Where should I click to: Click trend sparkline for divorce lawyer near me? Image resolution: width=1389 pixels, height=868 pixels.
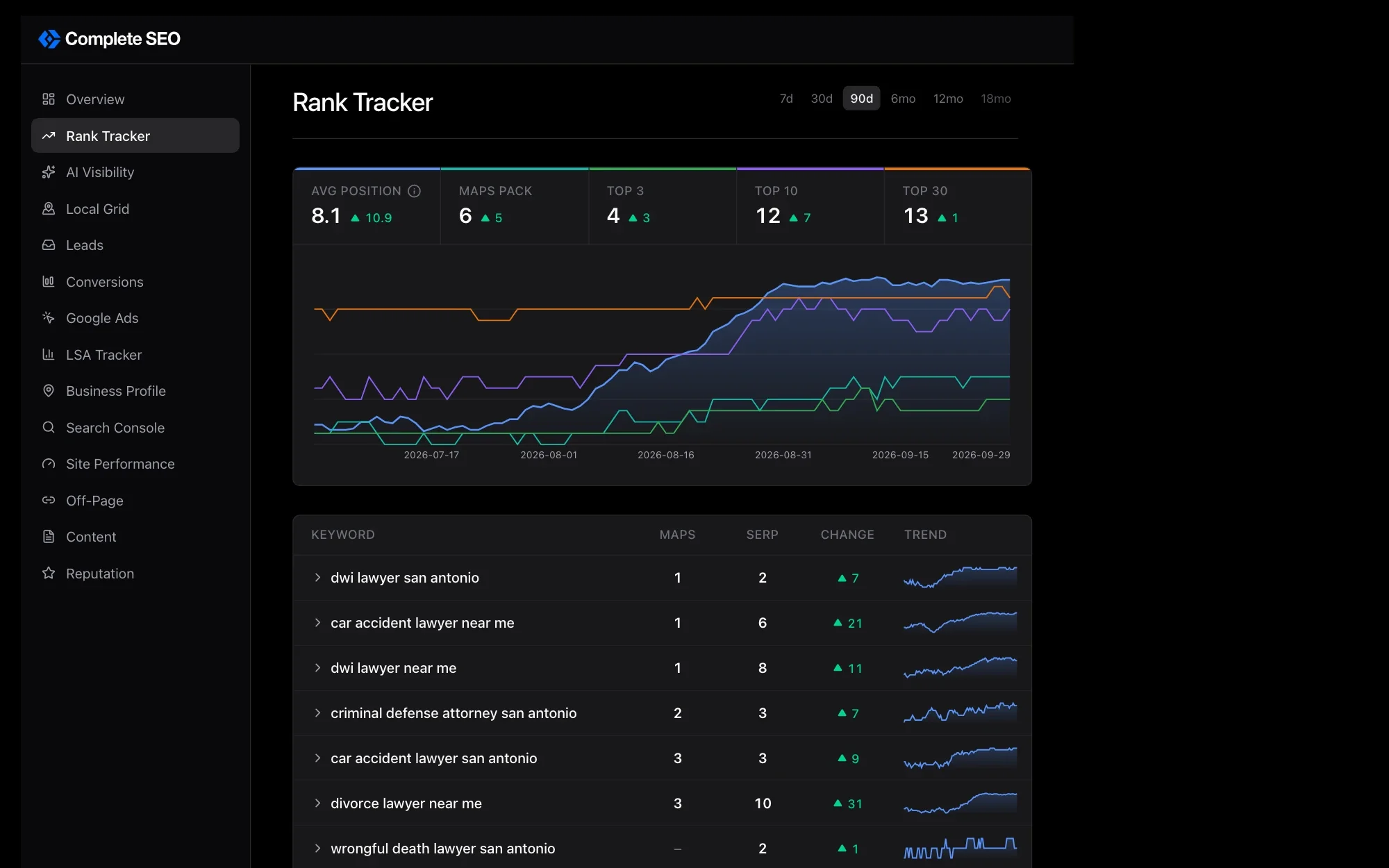click(x=960, y=803)
